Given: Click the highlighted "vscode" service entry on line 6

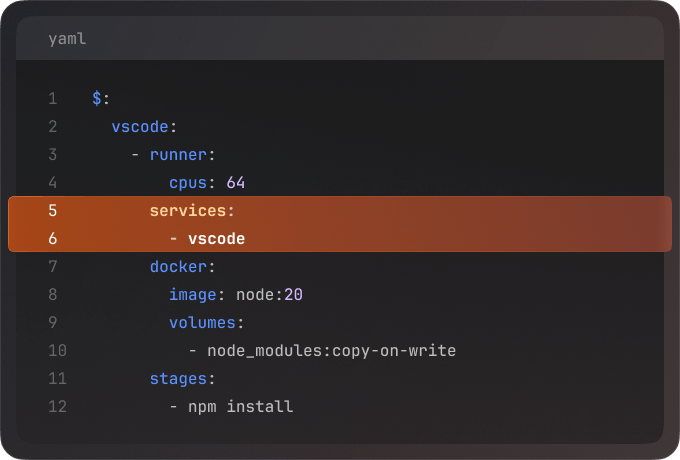Looking at the screenshot, I should (216, 239).
